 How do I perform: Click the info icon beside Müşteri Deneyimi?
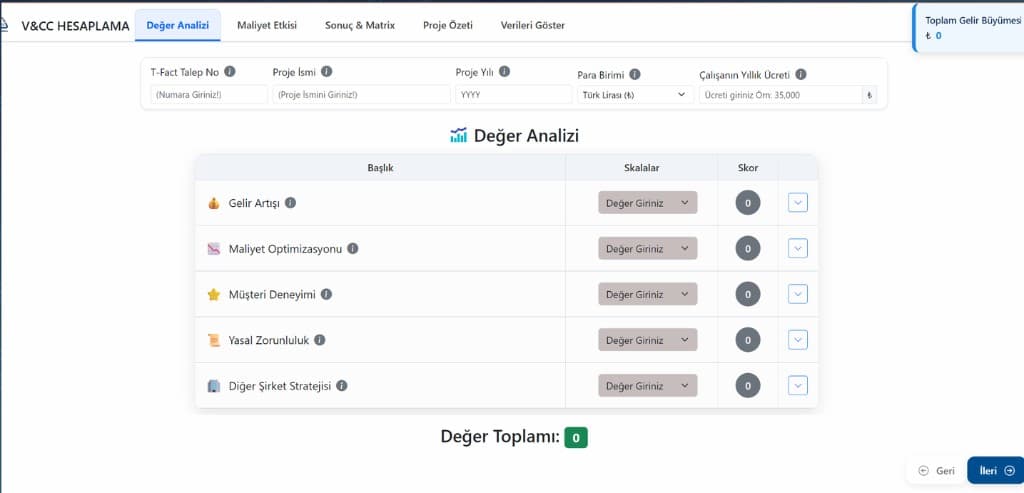pos(327,294)
